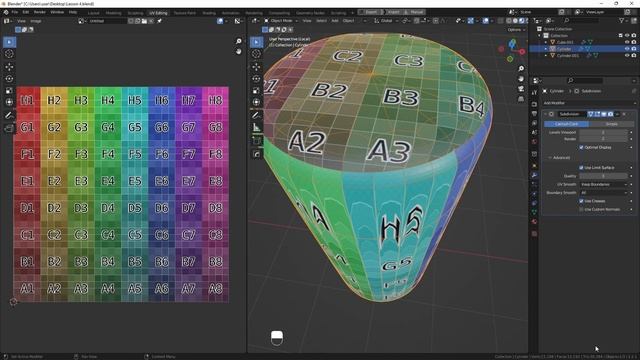Select the Transform tool in 3D viewport
This screenshot has height=360, width=640.
(x=256, y=102)
